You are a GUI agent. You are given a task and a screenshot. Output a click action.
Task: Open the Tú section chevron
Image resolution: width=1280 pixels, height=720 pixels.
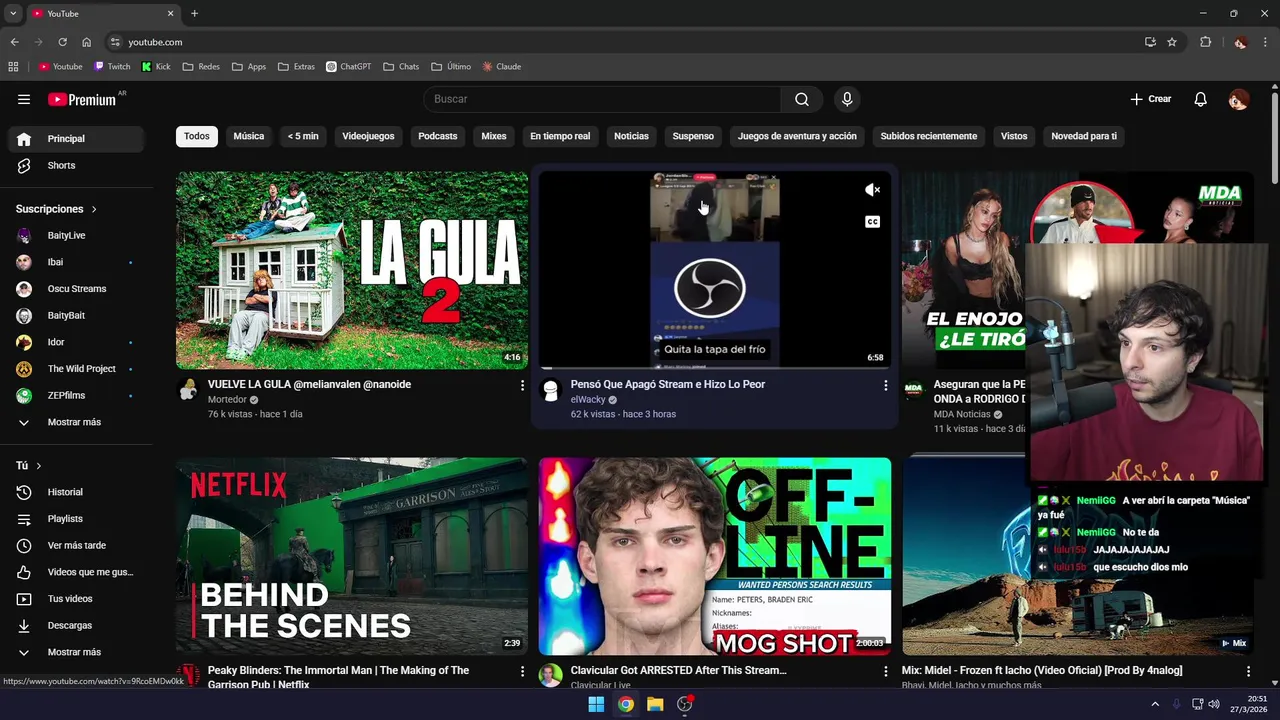tap(39, 466)
